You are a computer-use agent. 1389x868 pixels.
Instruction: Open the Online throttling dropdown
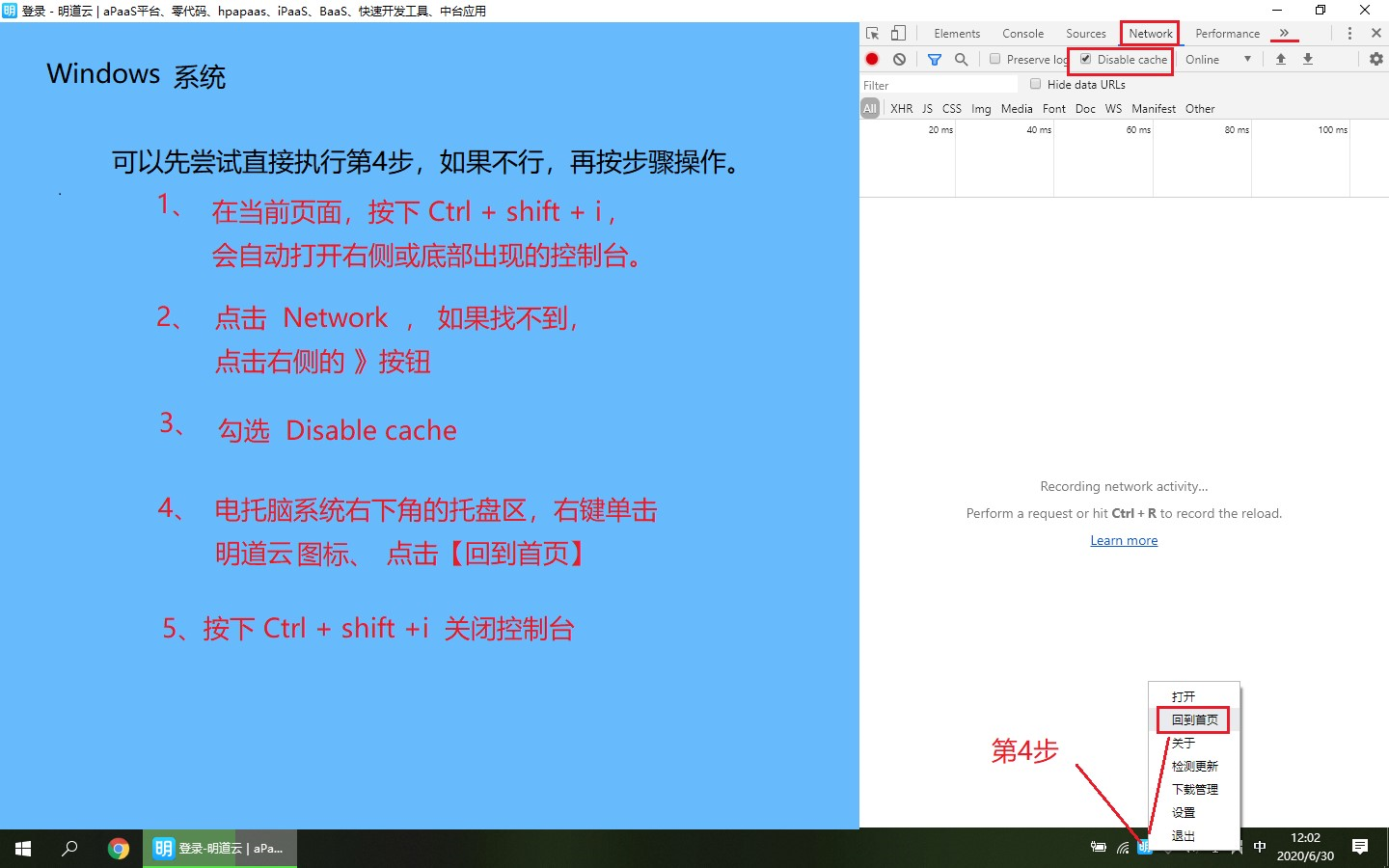point(1218,59)
